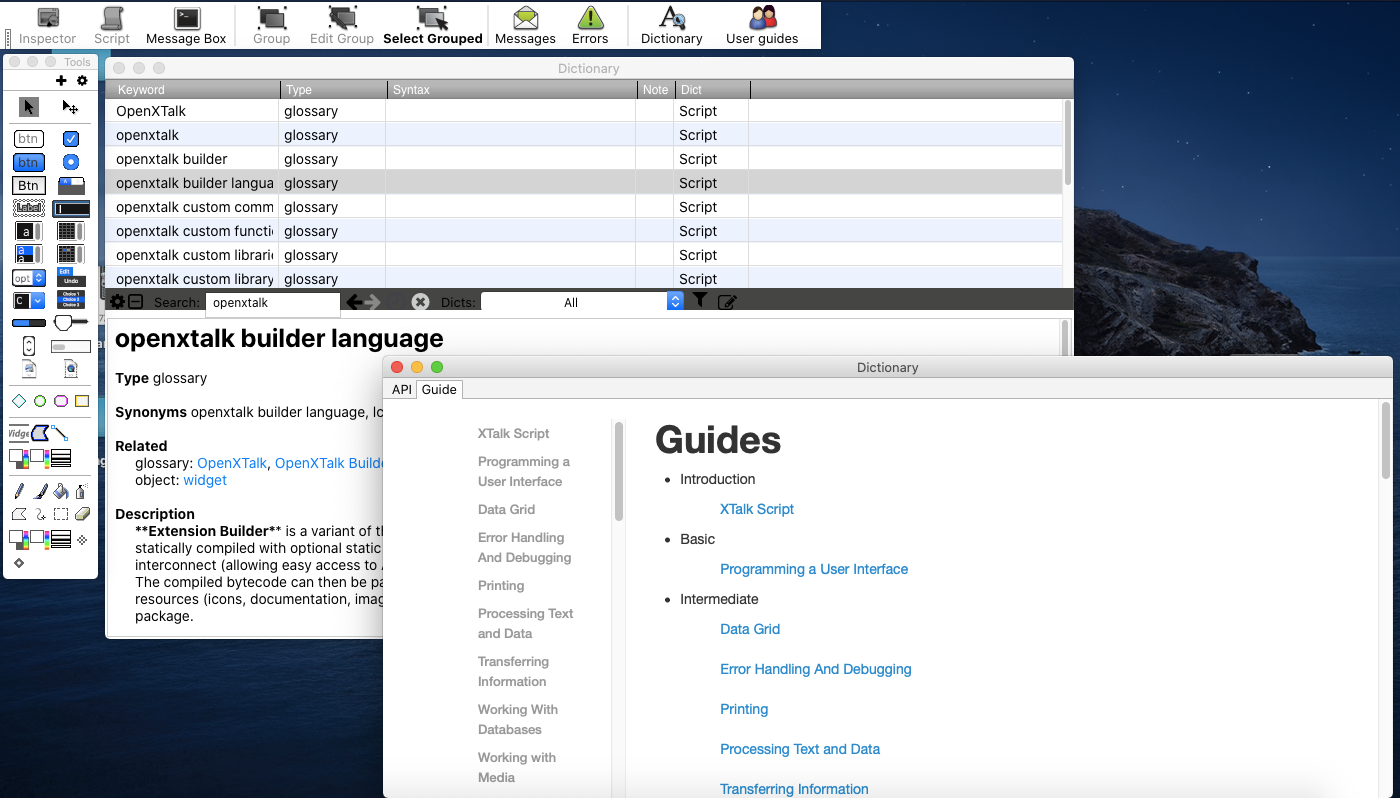Click the Widget tool icon
This screenshot has width=1400, height=798.
pos(19,433)
